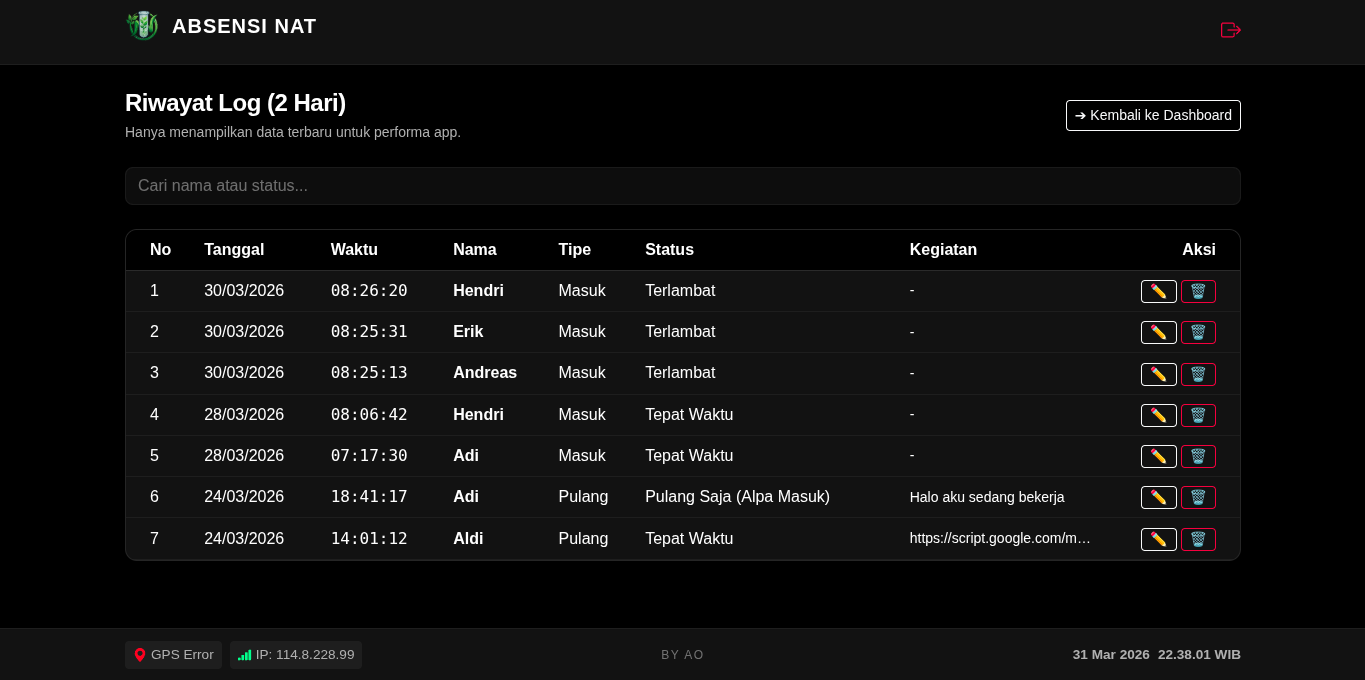The height and width of the screenshot is (680, 1365).
Task: Edit Aldi's 24/03/2026 Pulang record
Action: (x=1158, y=539)
